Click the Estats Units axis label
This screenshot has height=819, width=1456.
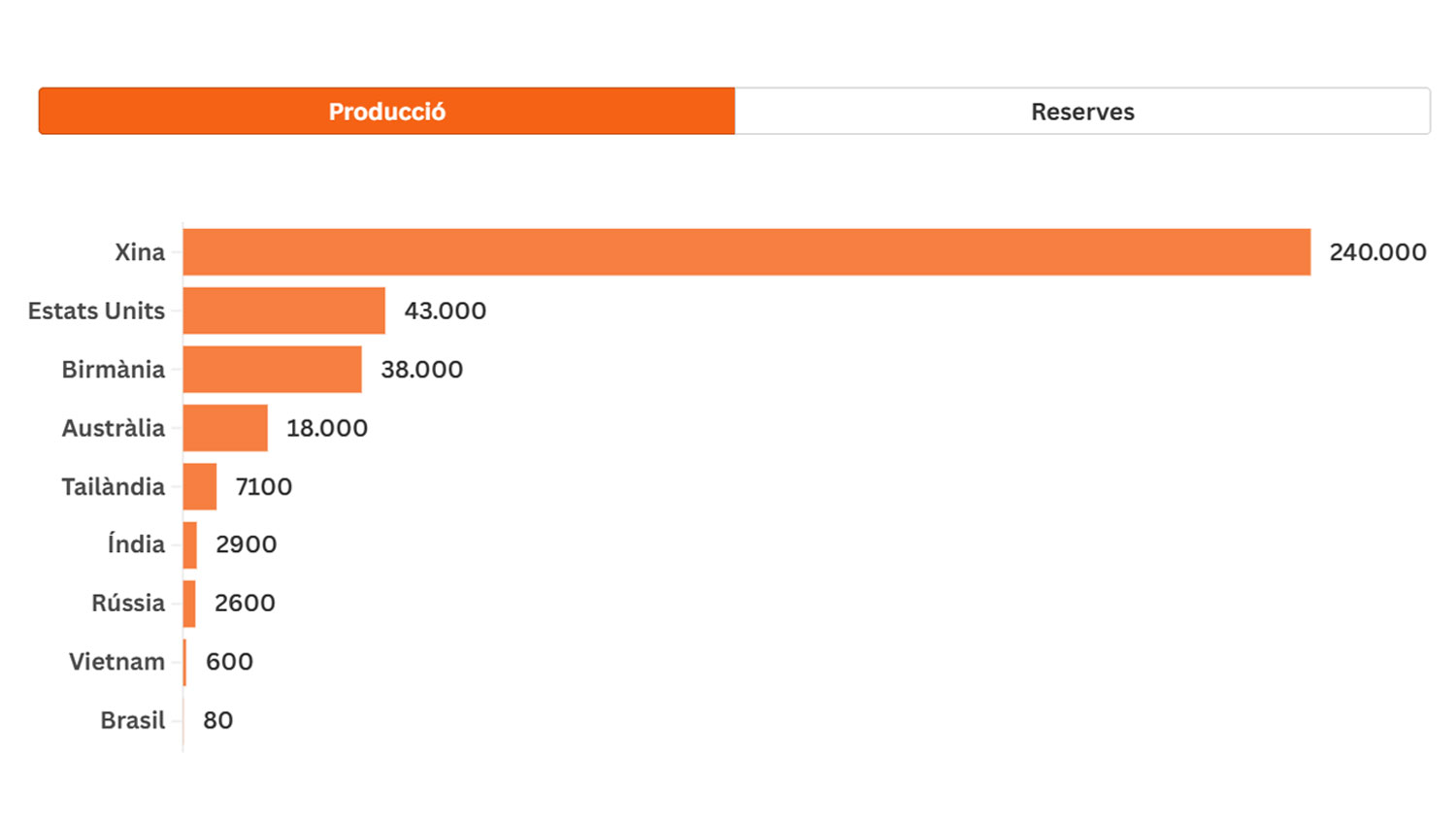pyautogui.click(x=96, y=311)
